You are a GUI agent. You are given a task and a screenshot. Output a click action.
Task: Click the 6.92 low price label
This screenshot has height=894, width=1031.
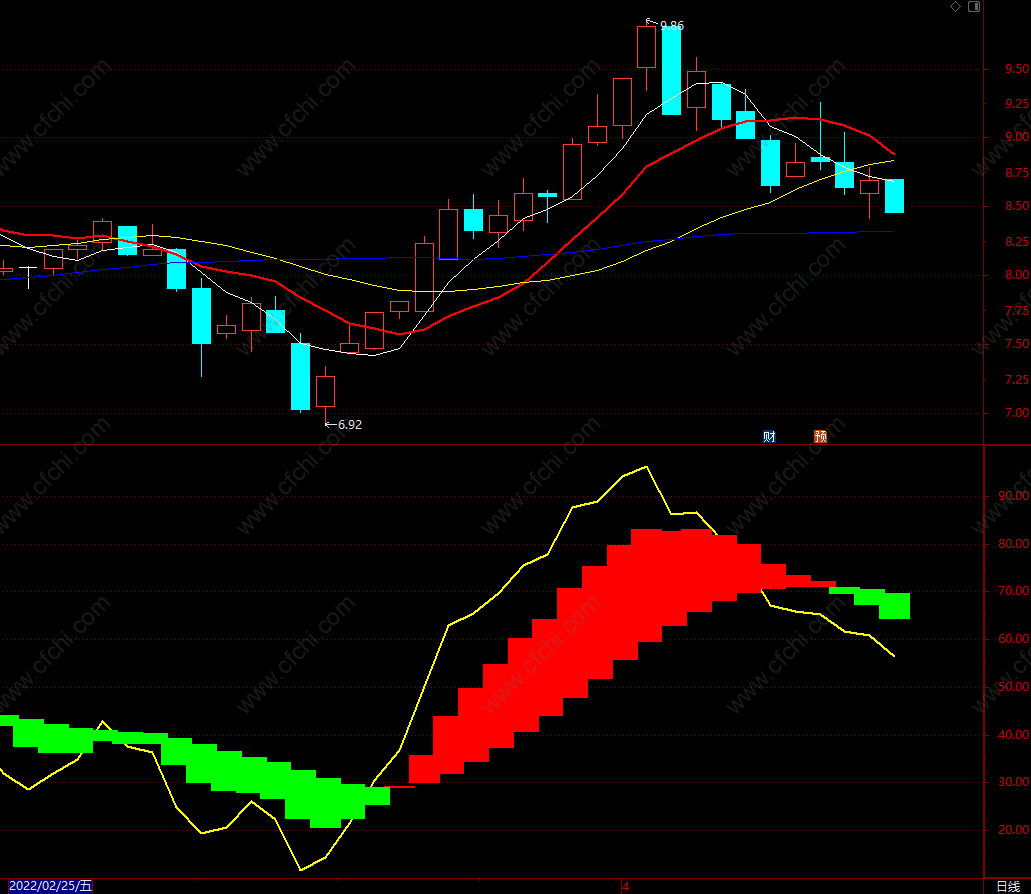click(x=350, y=425)
